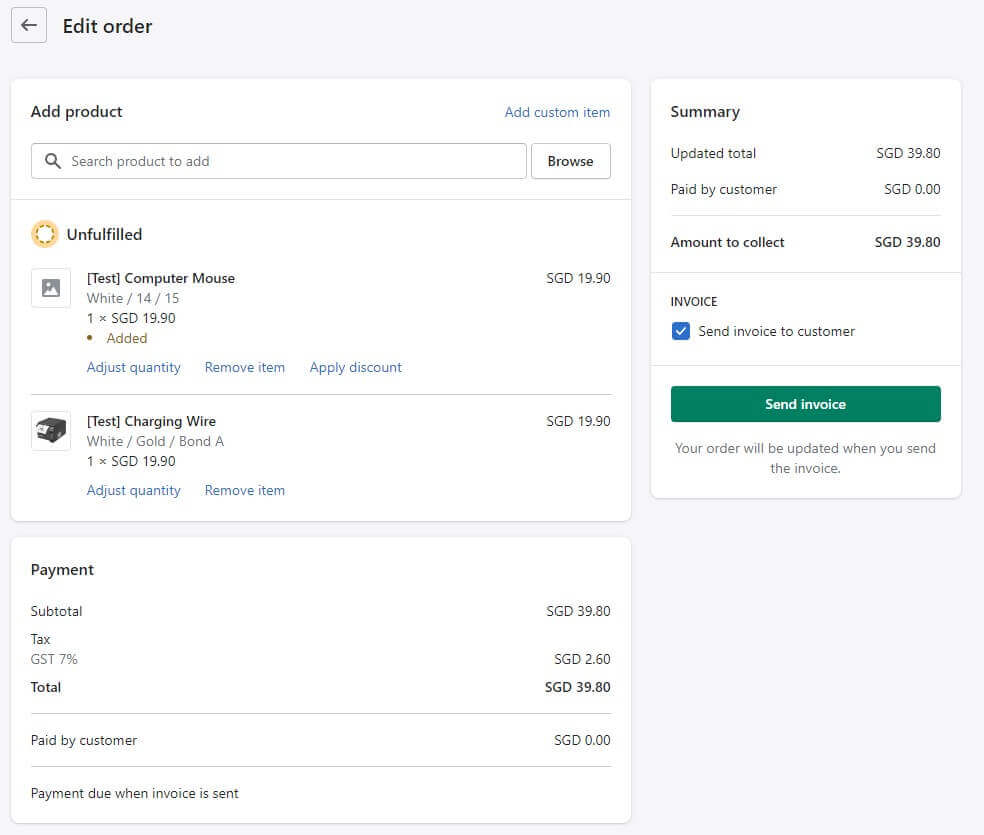This screenshot has width=984, height=835.
Task: Click the Summary card heading
Action: [x=705, y=112]
